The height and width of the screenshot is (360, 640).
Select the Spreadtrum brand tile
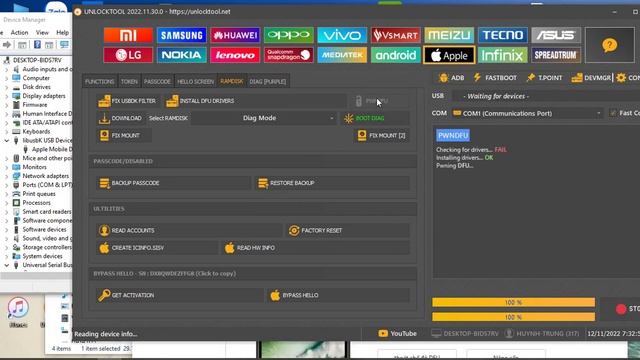click(x=556, y=55)
